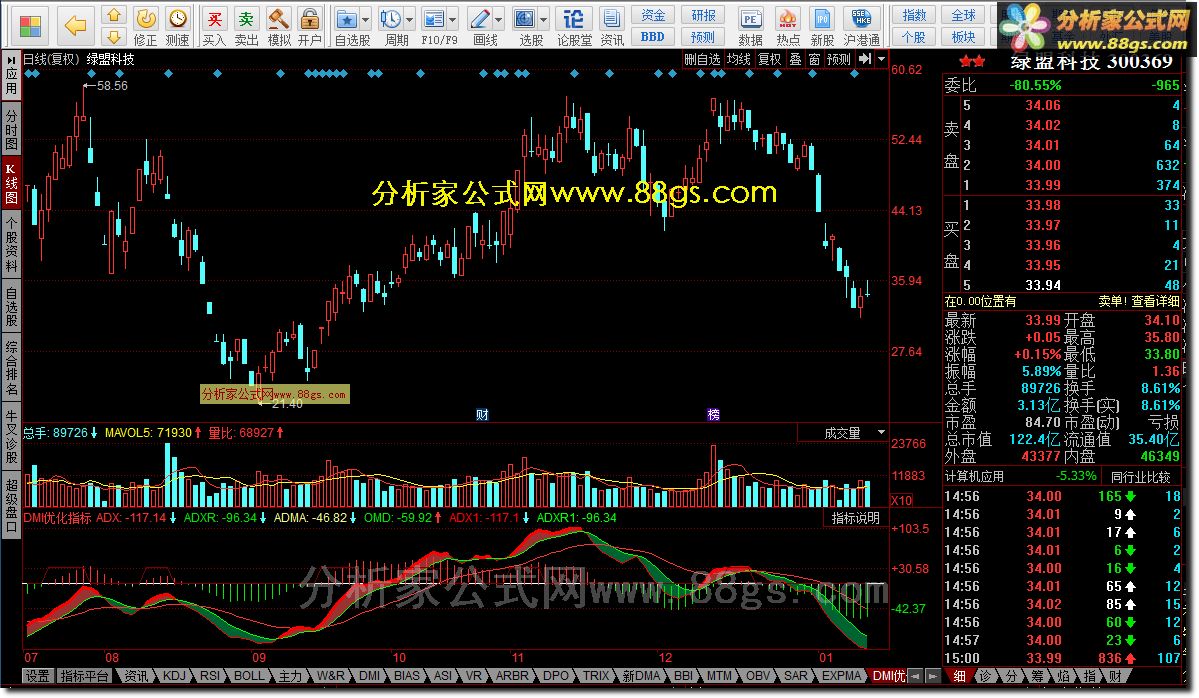Open the 自选股 watchlist folder icon
Screen dimensions: 1199x698
[347, 27]
